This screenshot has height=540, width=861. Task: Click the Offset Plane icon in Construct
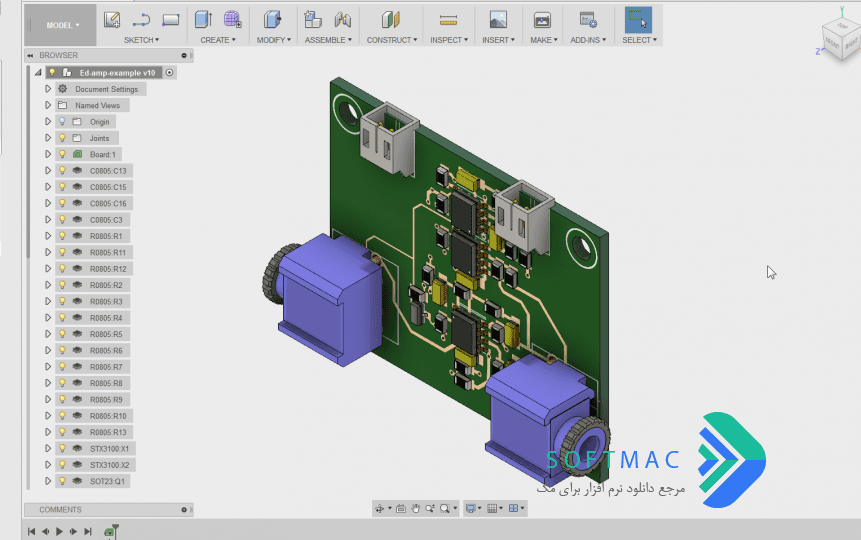[x=391, y=20]
